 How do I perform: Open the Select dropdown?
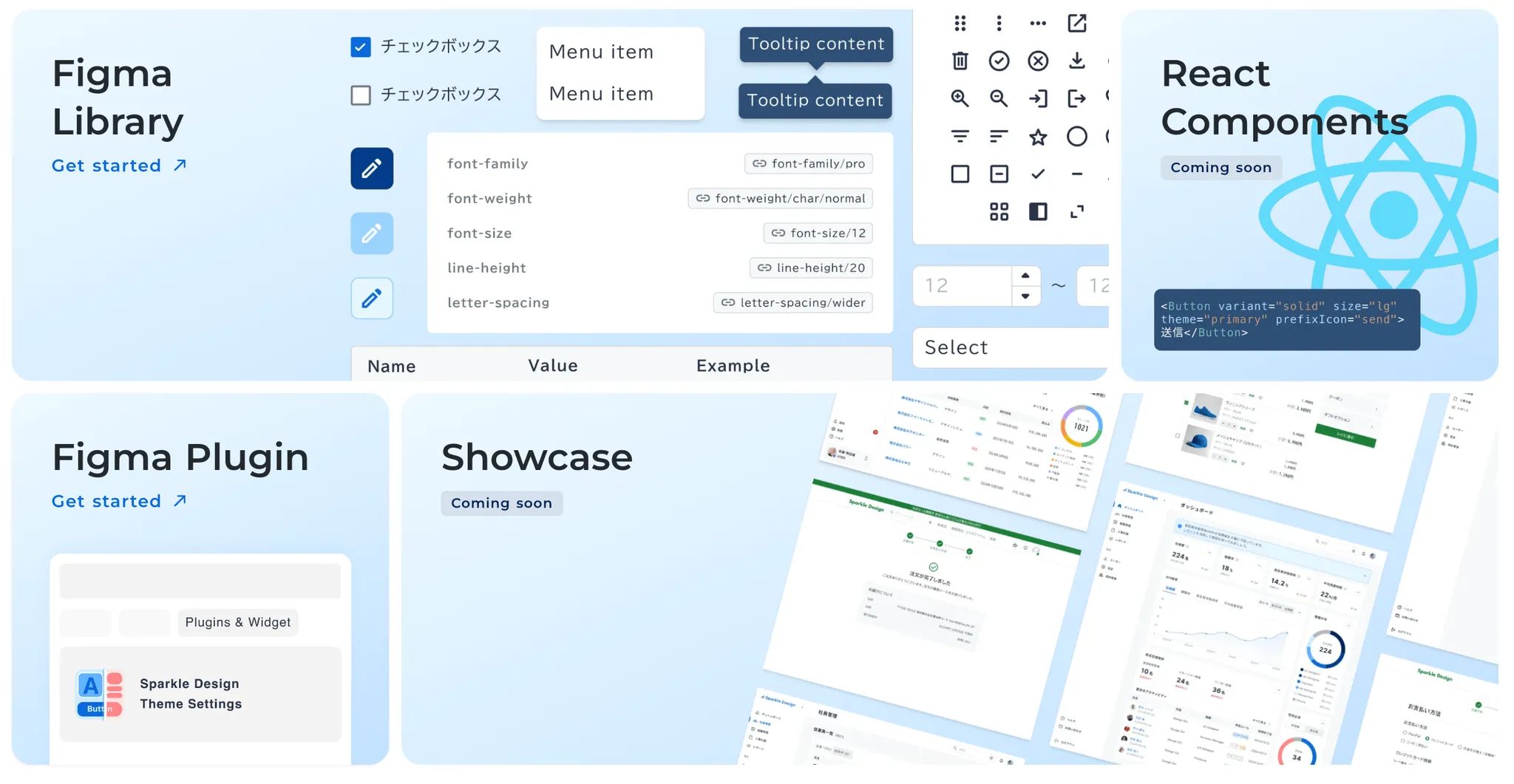click(x=1011, y=347)
